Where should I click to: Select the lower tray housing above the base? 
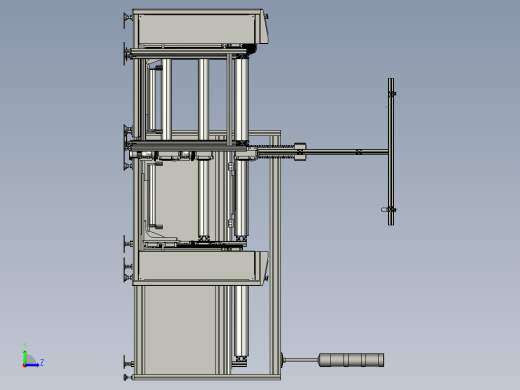coord(200,268)
